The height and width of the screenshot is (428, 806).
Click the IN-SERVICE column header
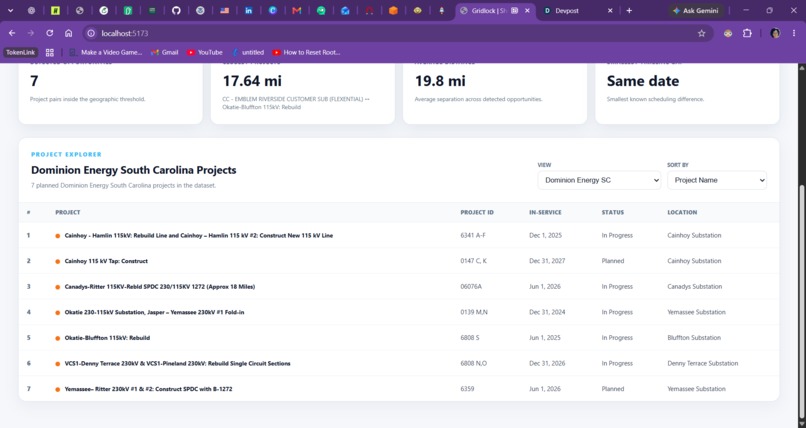pos(545,212)
